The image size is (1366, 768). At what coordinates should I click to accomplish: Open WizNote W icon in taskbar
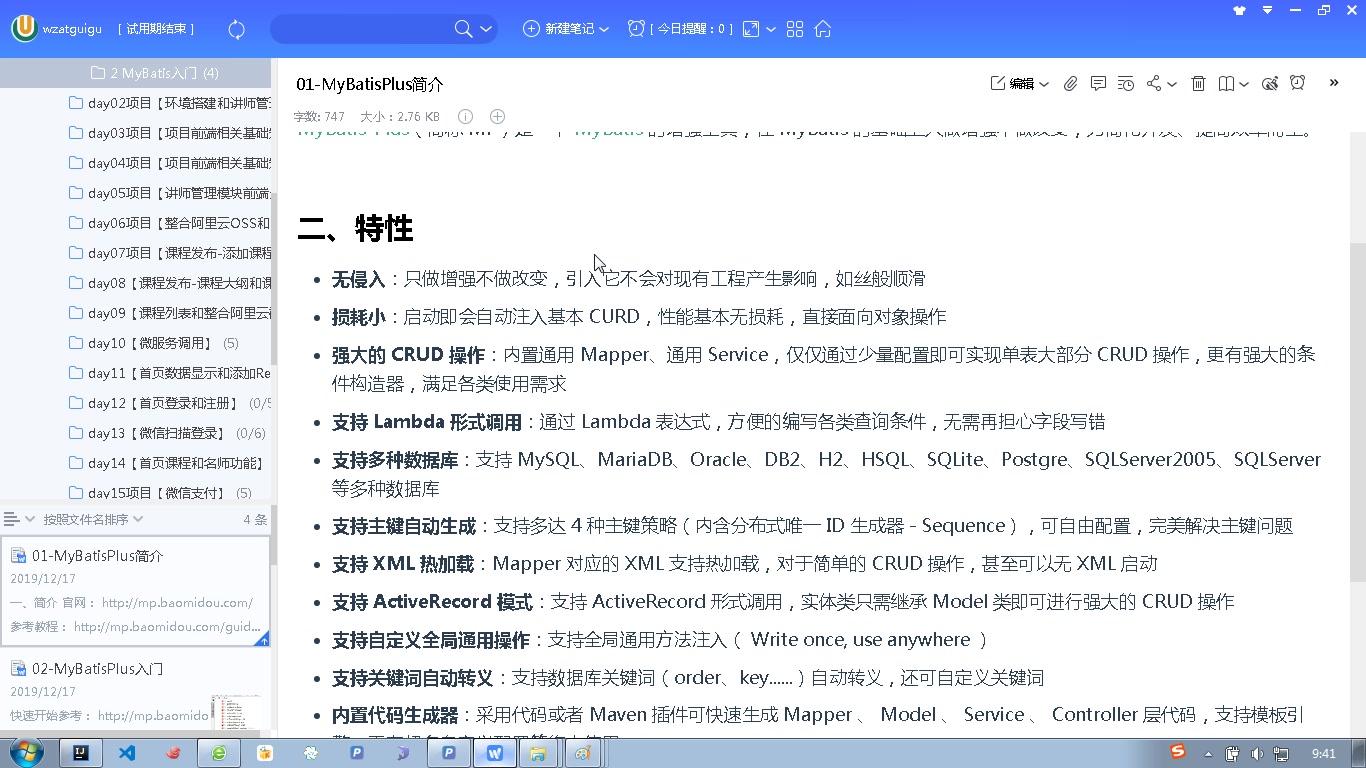495,753
